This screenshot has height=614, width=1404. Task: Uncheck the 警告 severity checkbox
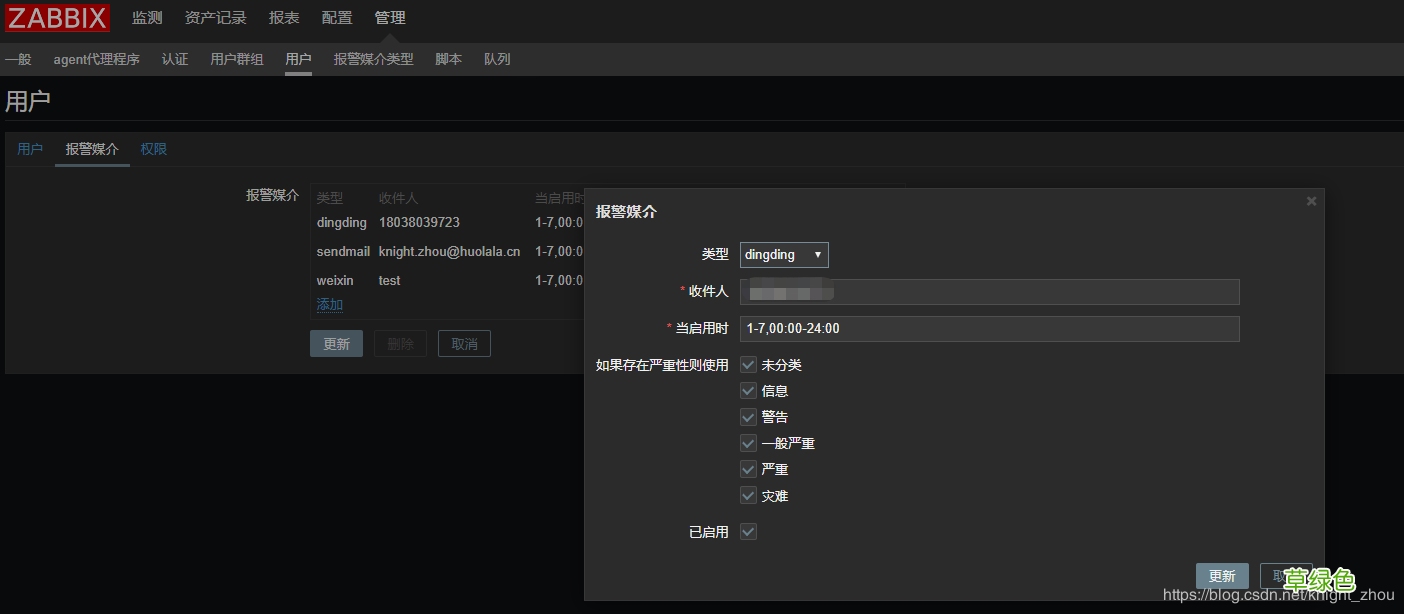coord(748,416)
